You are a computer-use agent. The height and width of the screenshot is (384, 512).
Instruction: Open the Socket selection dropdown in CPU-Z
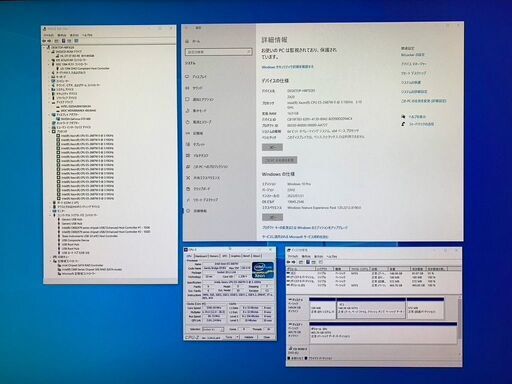click(213, 329)
